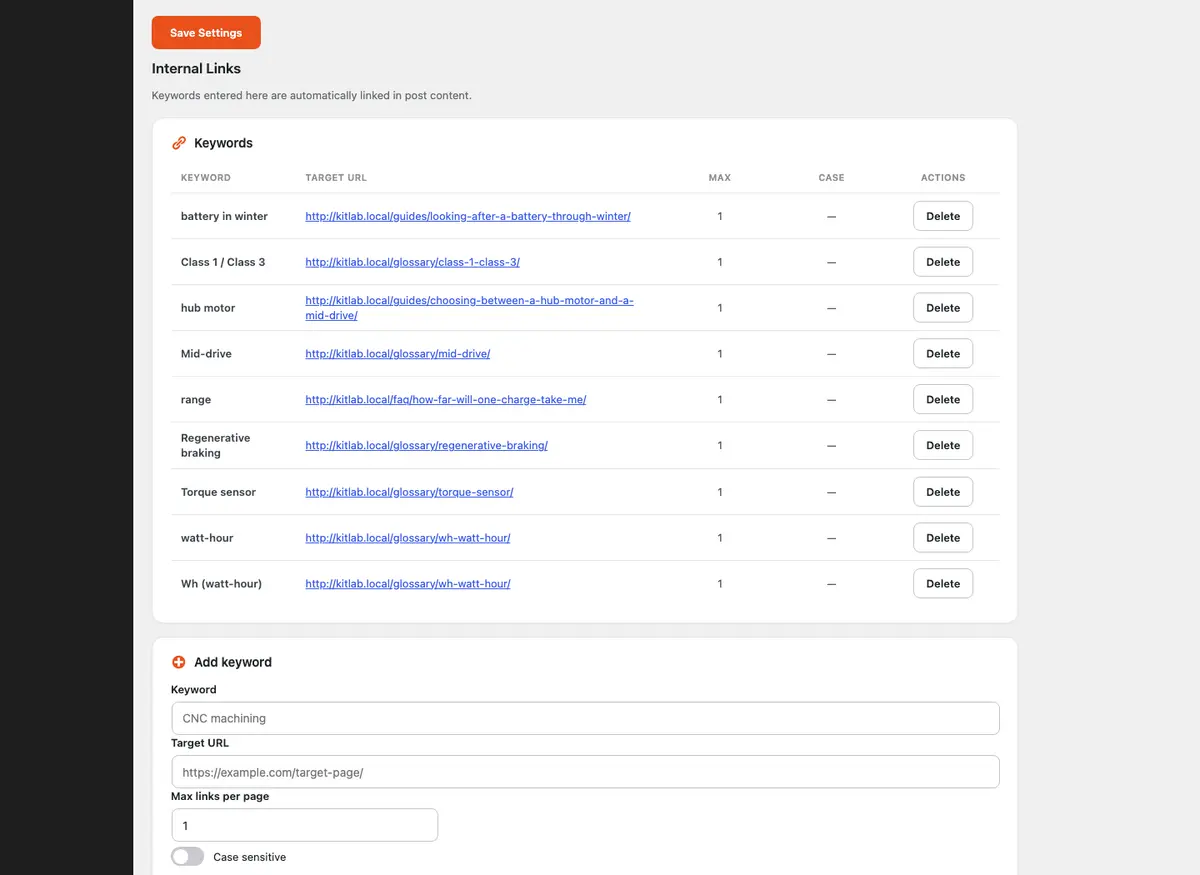Open the how-far-will-one-charge-take-me FAQ link

(x=445, y=400)
